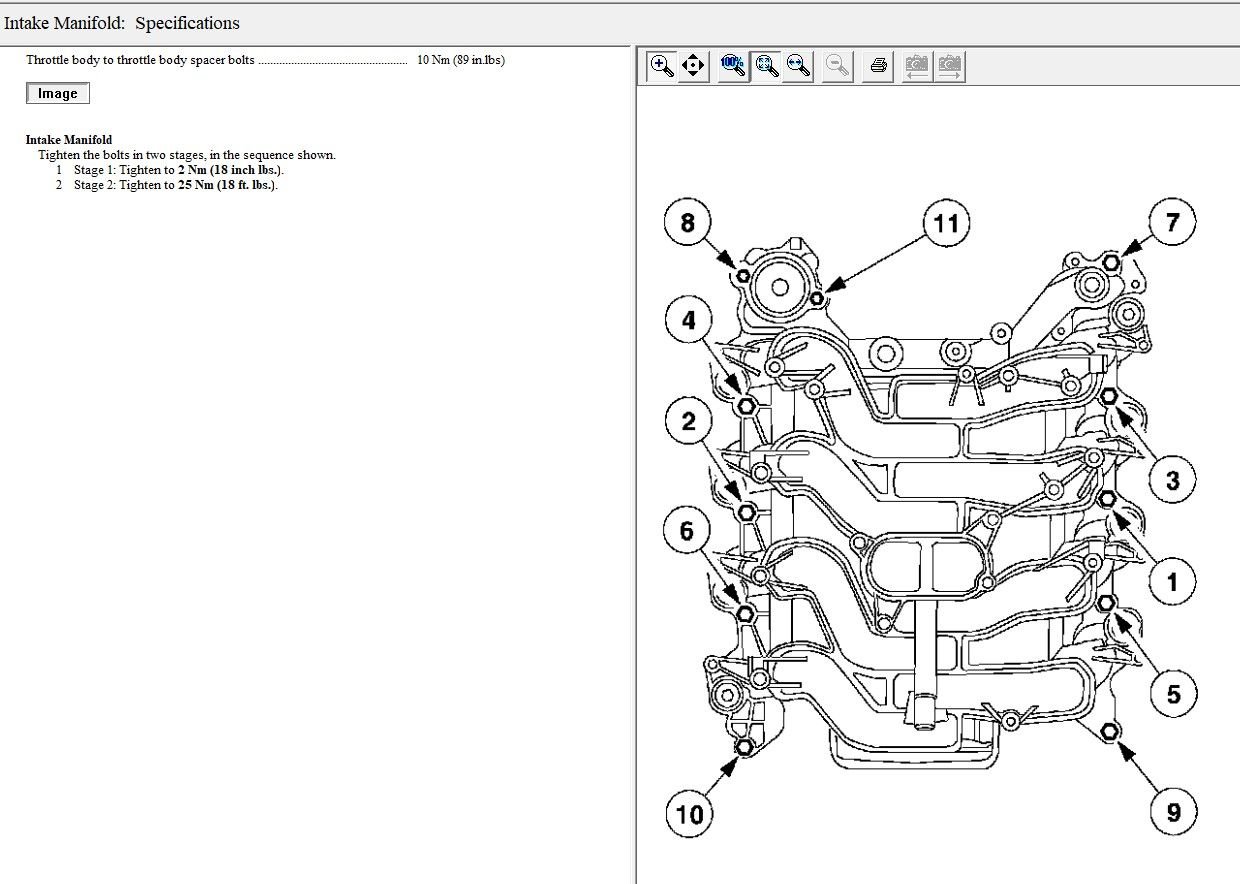Click callout number 11 in the diagram
The height and width of the screenshot is (884, 1240).
pos(945,223)
